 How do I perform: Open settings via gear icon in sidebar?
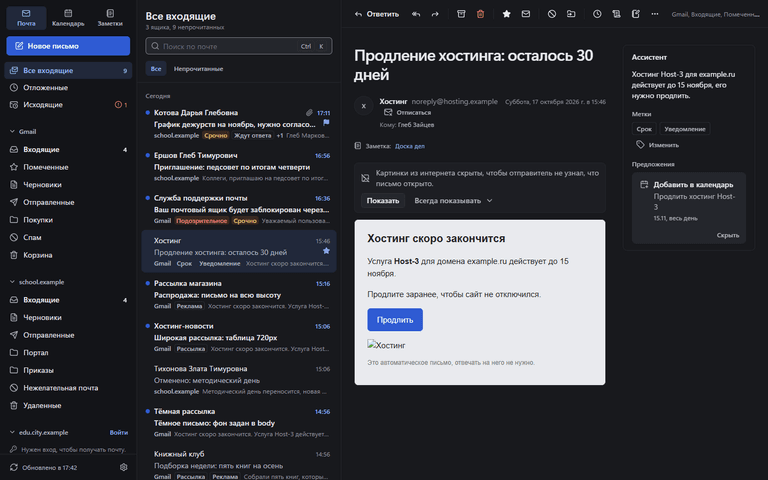click(123, 467)
